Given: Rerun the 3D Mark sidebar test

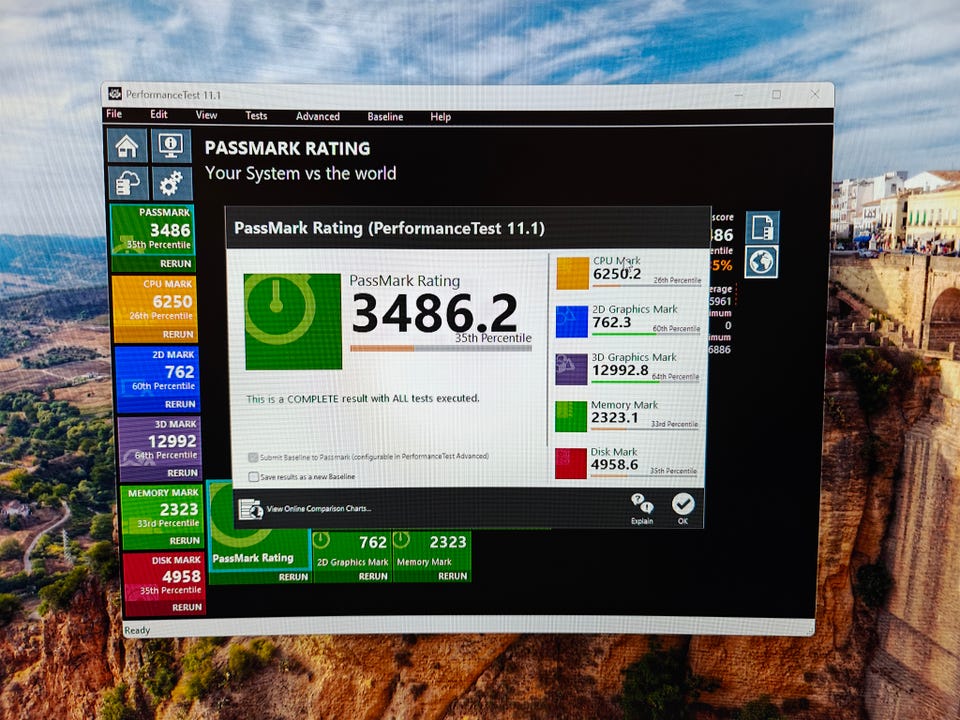Looking at the screenshot, I should pos(182,473).
